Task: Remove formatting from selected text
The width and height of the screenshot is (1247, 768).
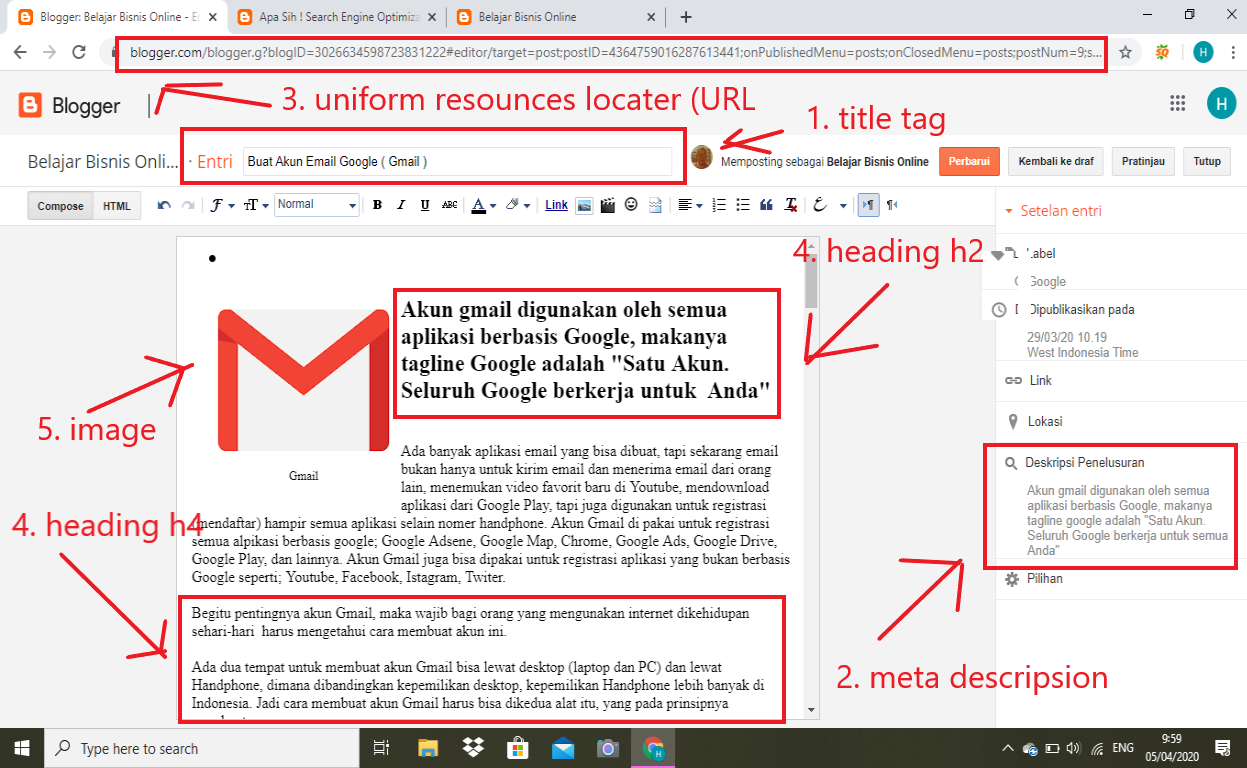Action: point(790,204)
